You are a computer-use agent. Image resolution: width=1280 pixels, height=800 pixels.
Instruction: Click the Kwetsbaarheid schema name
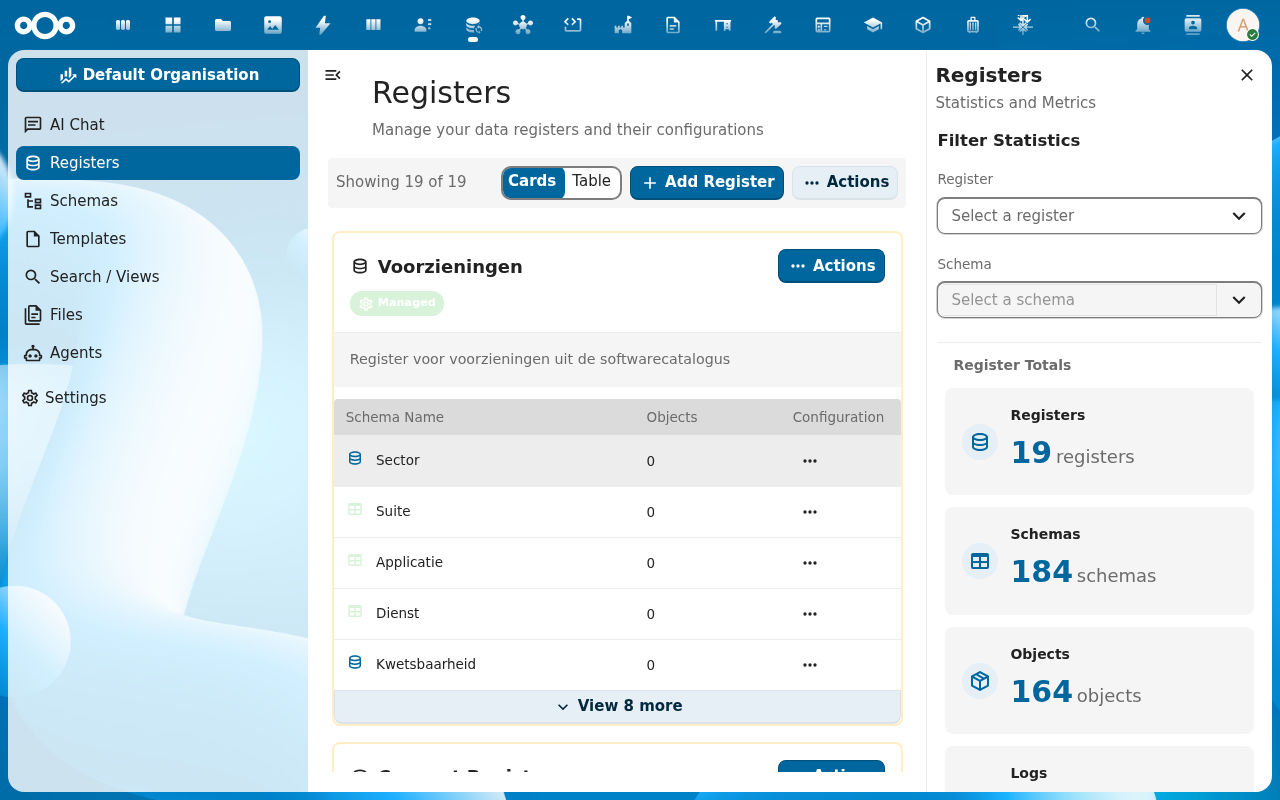tap(426, 664)
